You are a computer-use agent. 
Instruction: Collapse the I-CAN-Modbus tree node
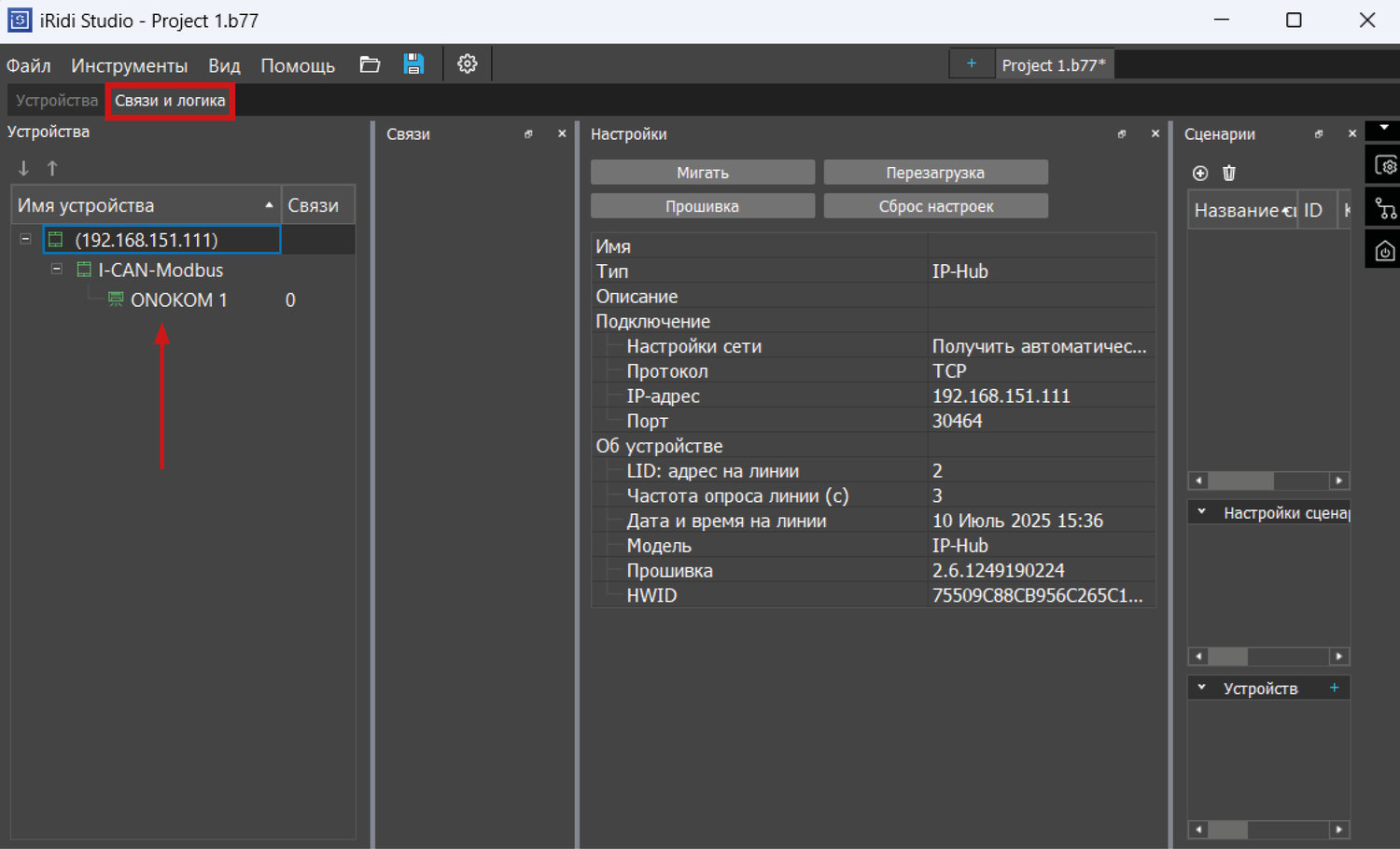(x=56, y=270)
